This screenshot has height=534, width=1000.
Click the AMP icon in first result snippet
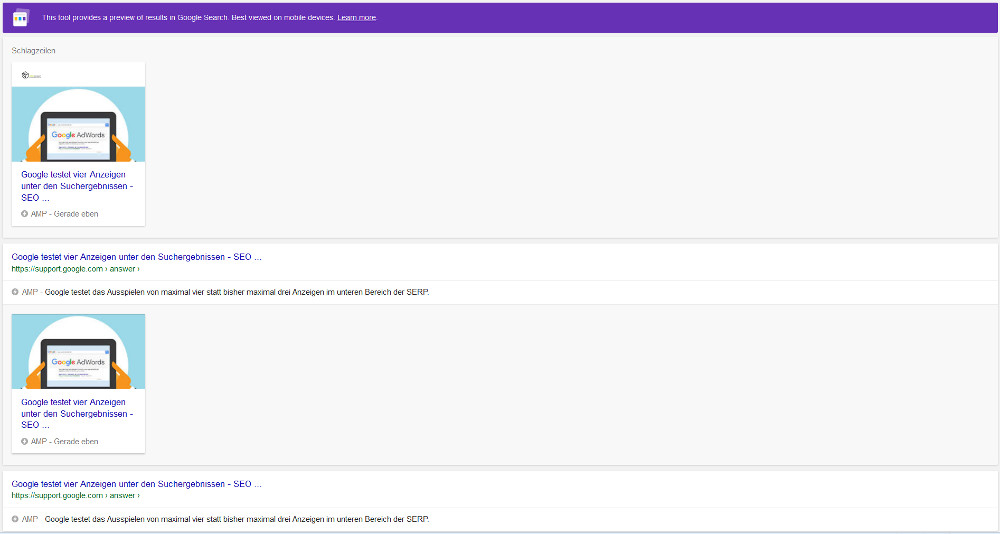[x=16, y=292]
